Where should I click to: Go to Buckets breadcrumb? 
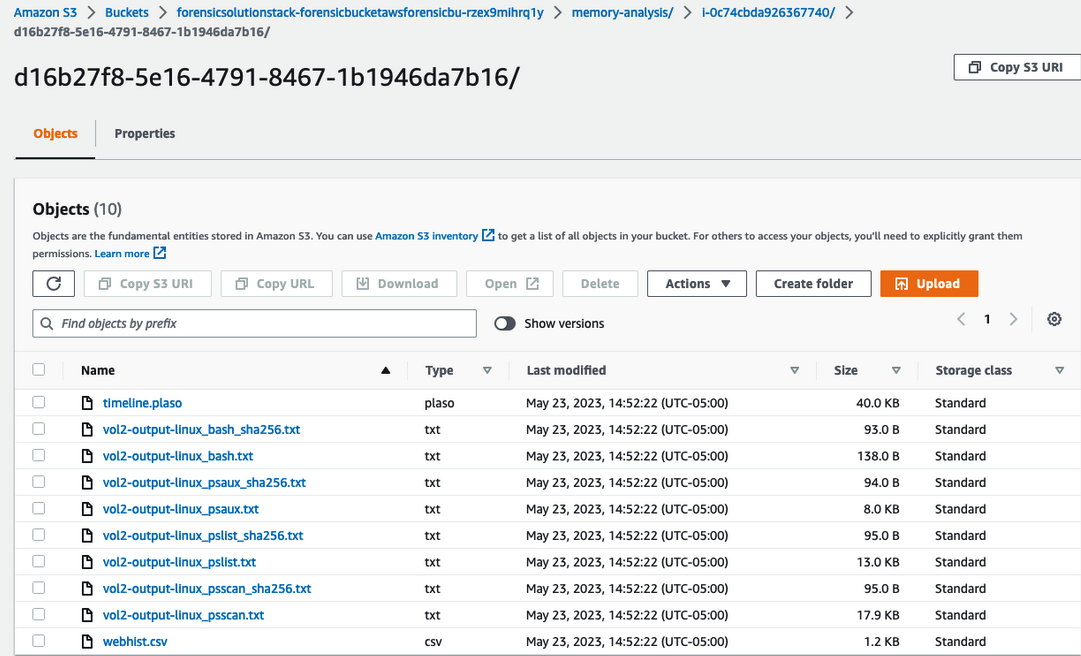pyautogui.click(x=127, y=12)
